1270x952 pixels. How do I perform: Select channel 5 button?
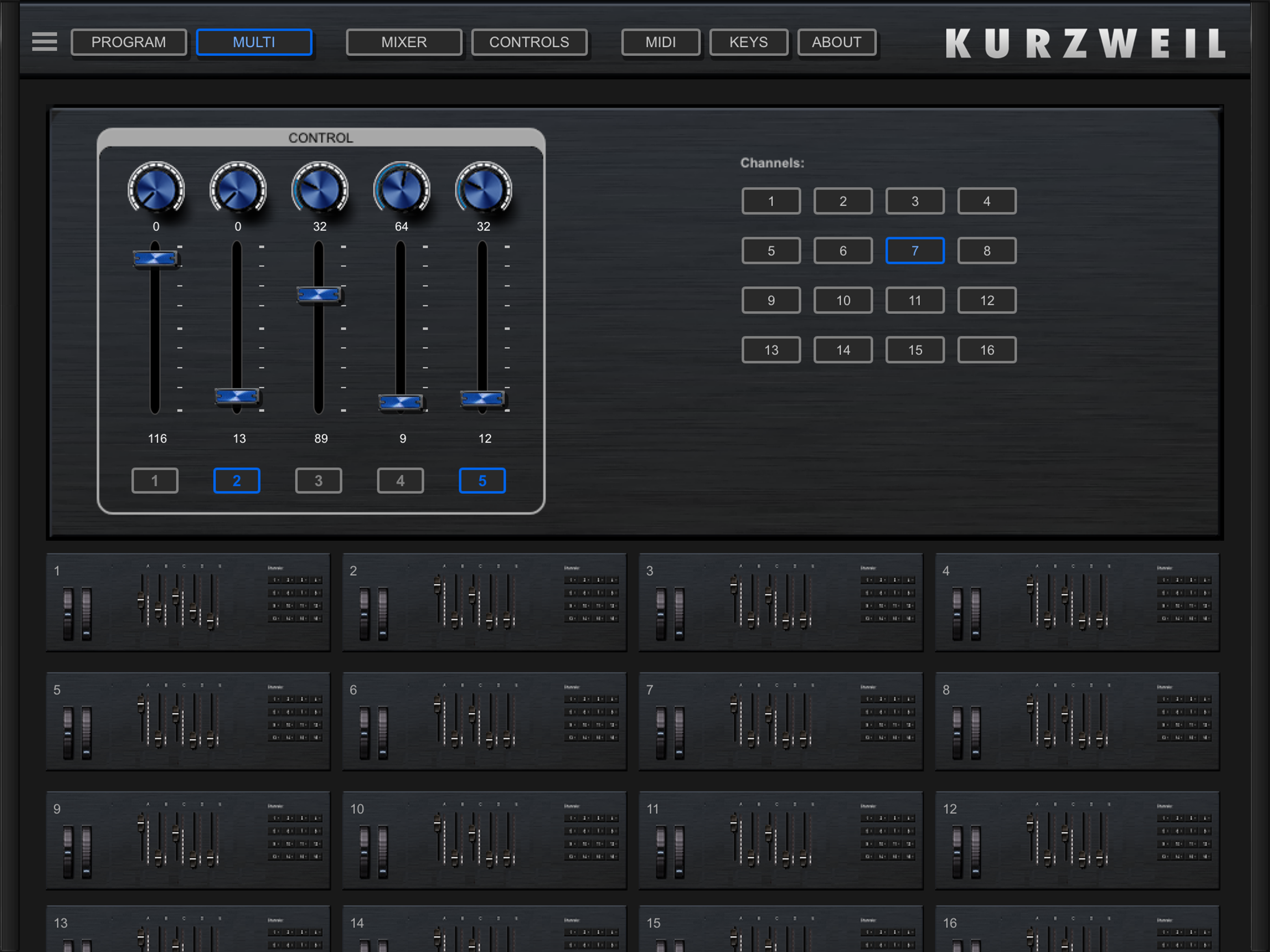771,251
